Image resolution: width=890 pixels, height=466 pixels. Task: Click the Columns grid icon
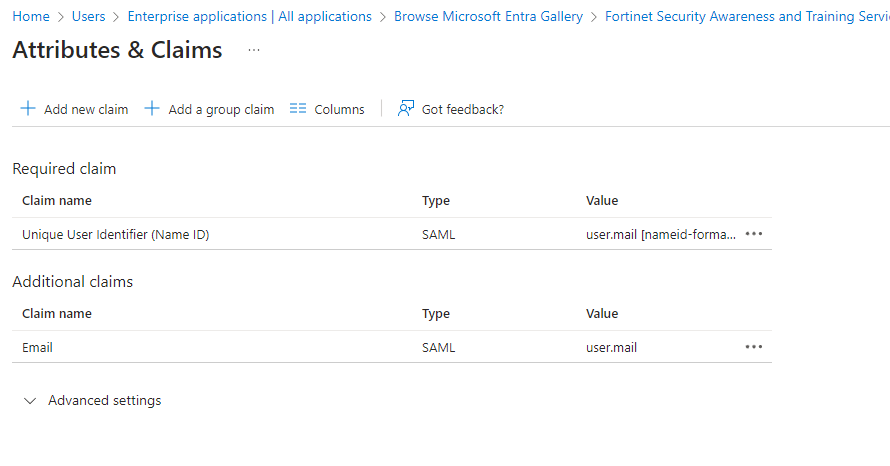point(297,109)
